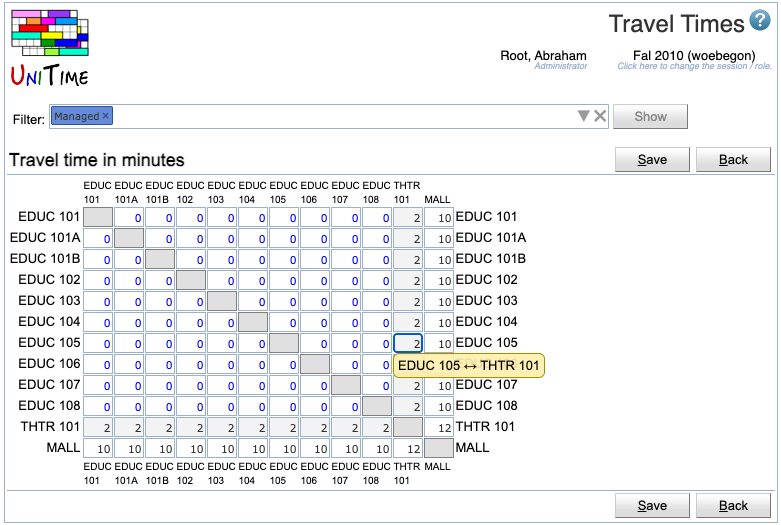781x525 pixels.
Task: Click the Travel time in minutes heading
Action: pos(97,160)
